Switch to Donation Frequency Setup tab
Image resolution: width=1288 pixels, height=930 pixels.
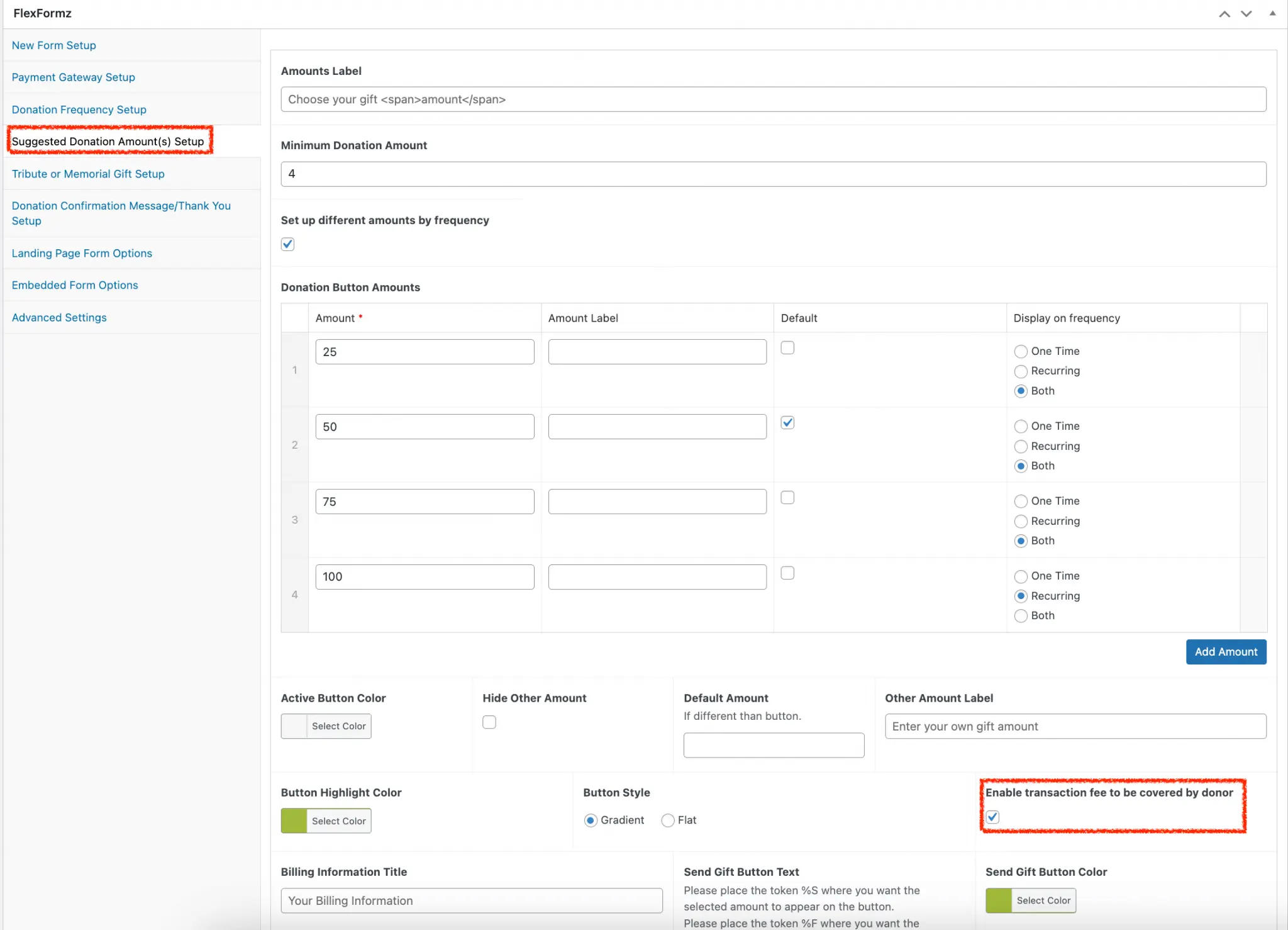tap(79, 109)
